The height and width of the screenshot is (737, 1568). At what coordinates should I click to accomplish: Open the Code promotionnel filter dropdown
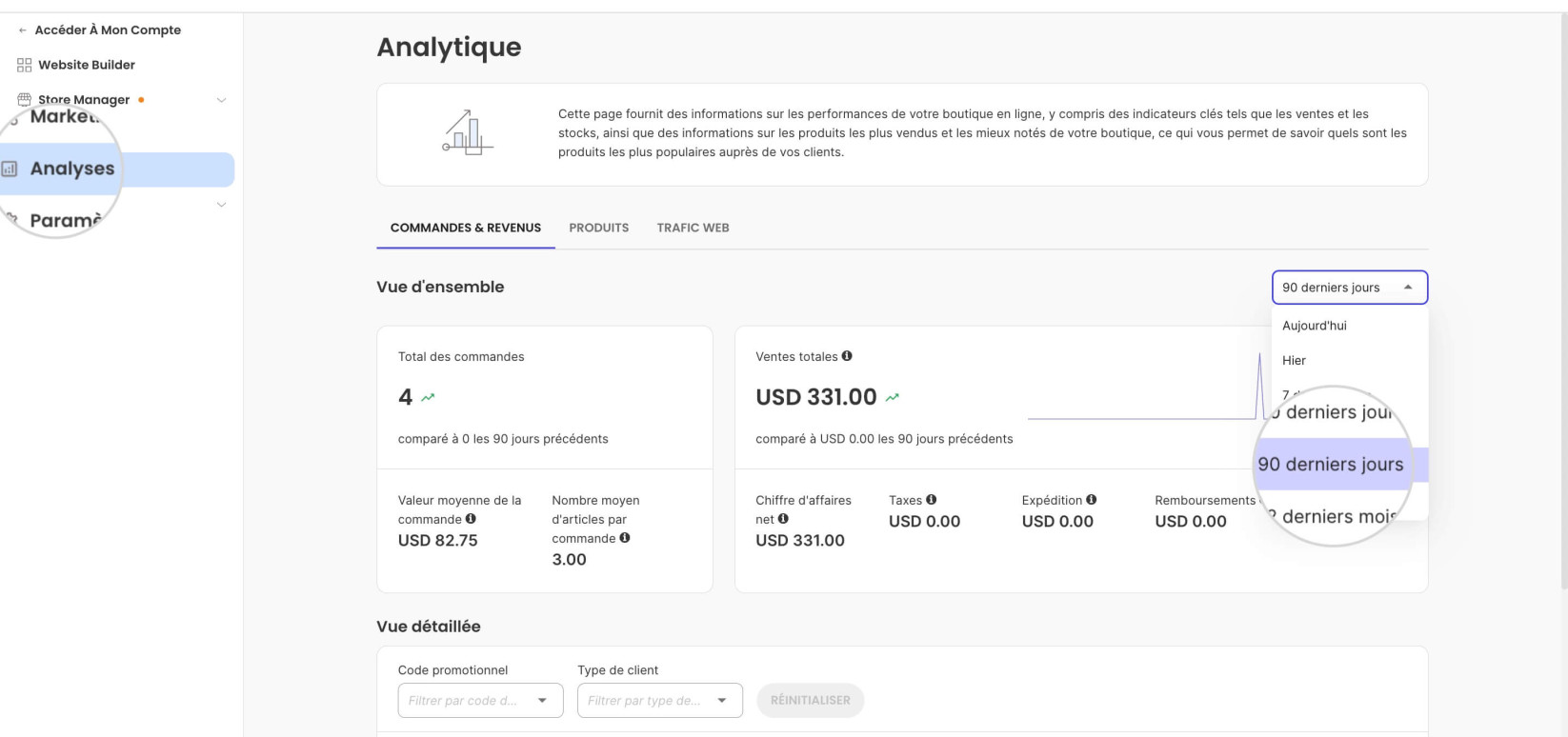coord(480,700)
